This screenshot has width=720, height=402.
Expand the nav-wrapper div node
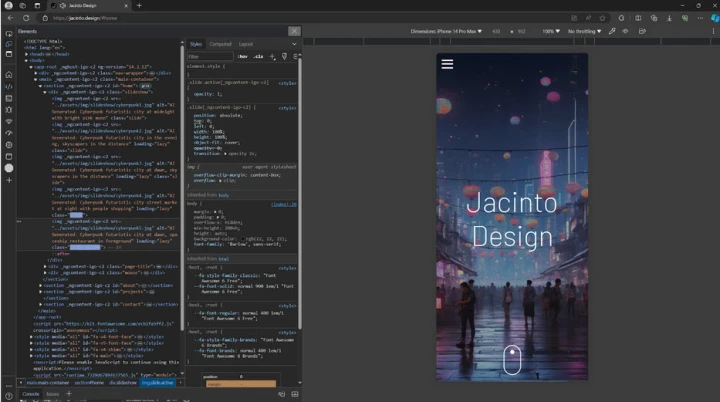(36, 73)
